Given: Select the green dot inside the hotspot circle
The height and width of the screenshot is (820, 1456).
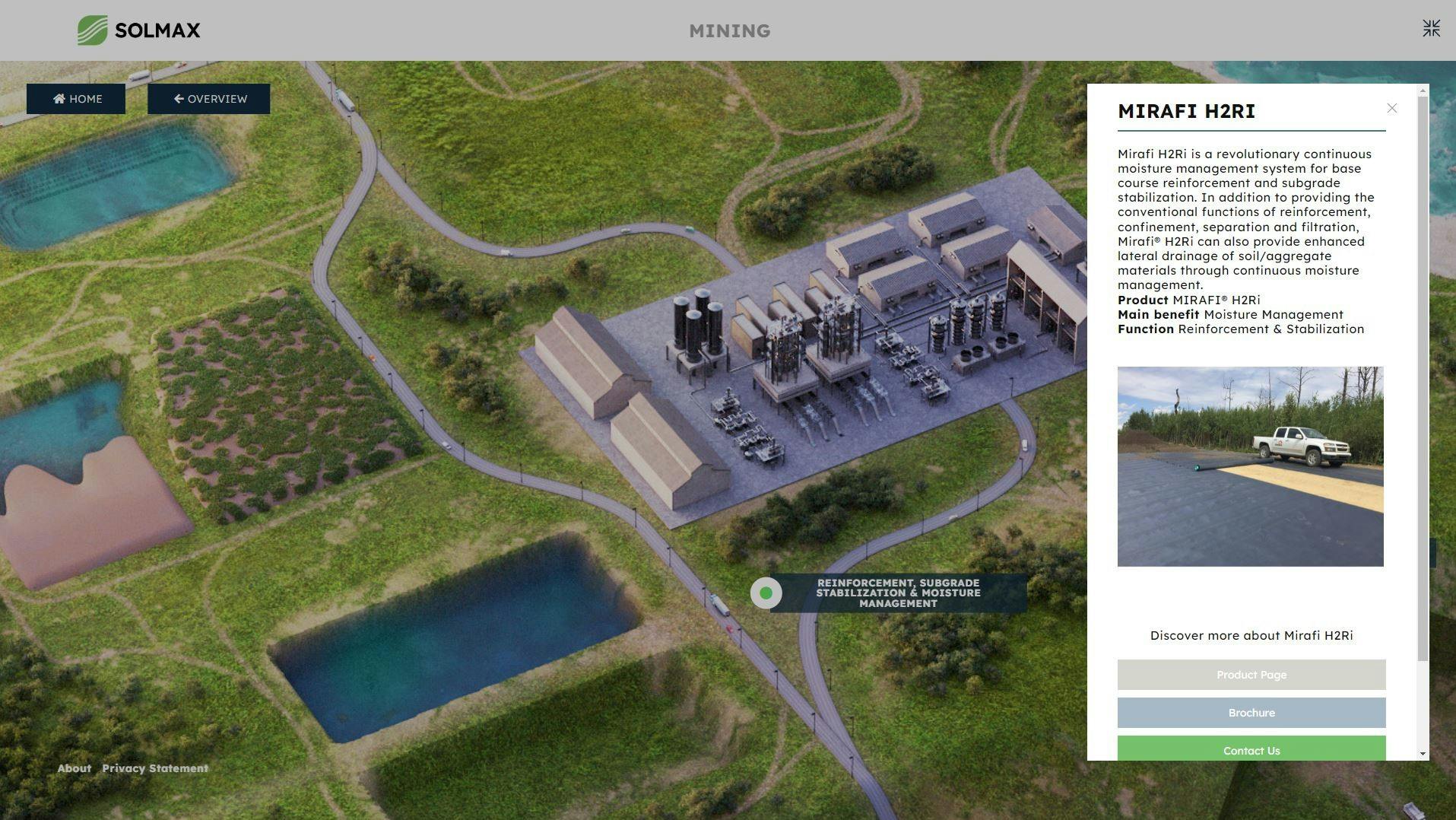Looking at the screenshot, I should (x=766, y=593).
